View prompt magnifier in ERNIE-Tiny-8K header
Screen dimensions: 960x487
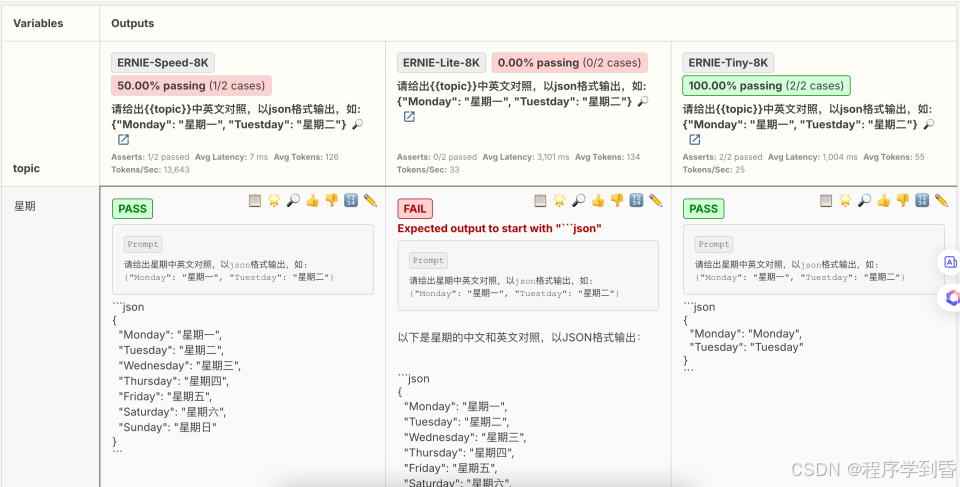coord(929,124)
